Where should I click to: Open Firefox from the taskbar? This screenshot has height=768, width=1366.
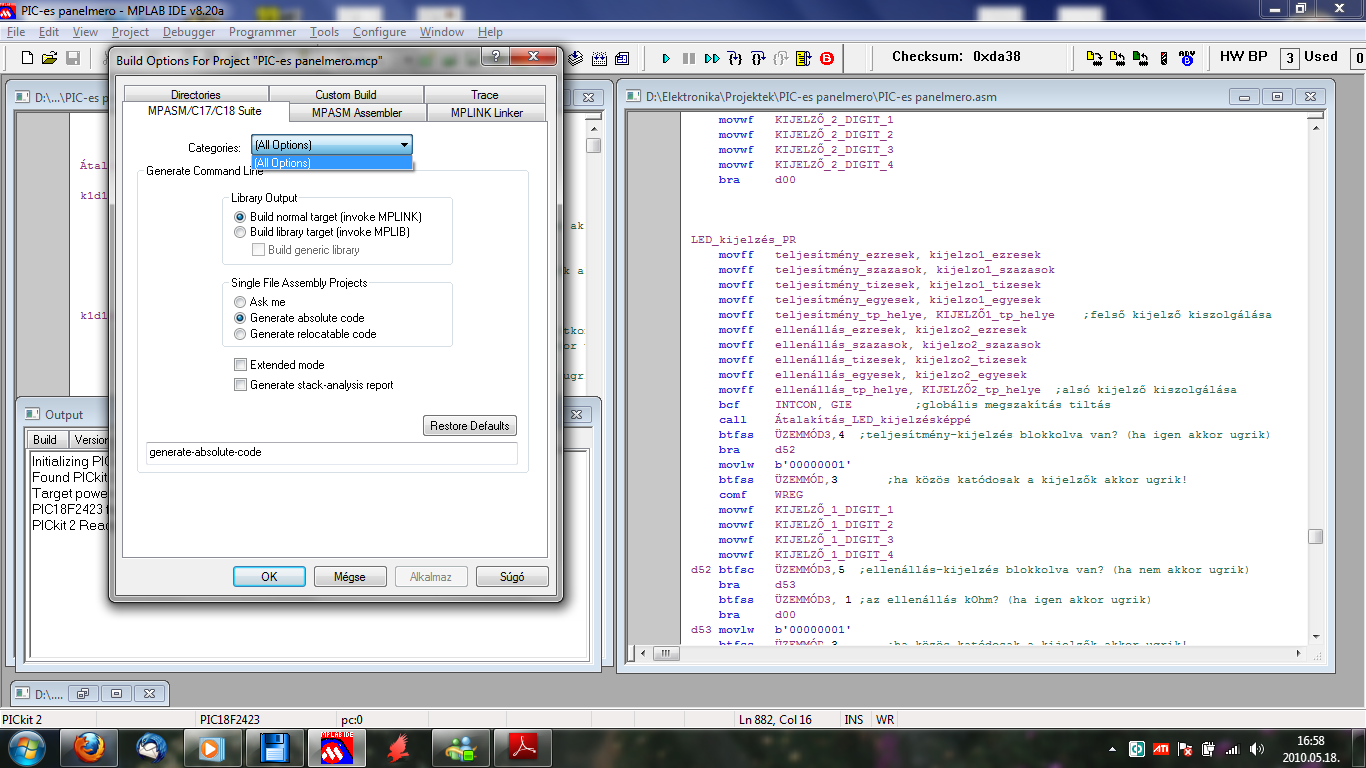[x=90, y=747]
